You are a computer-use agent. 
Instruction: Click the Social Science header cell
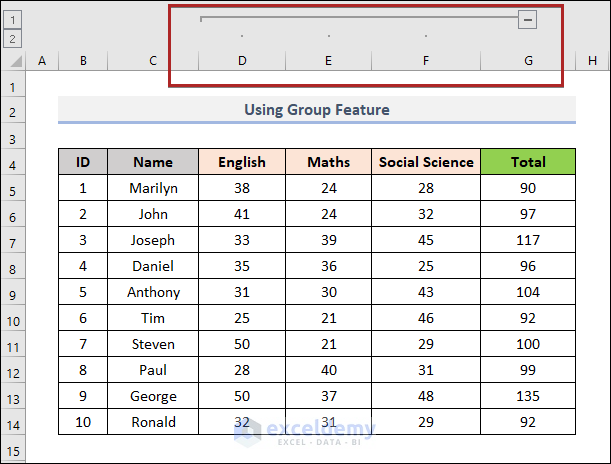pyautogui.click(x=426, y=162)
